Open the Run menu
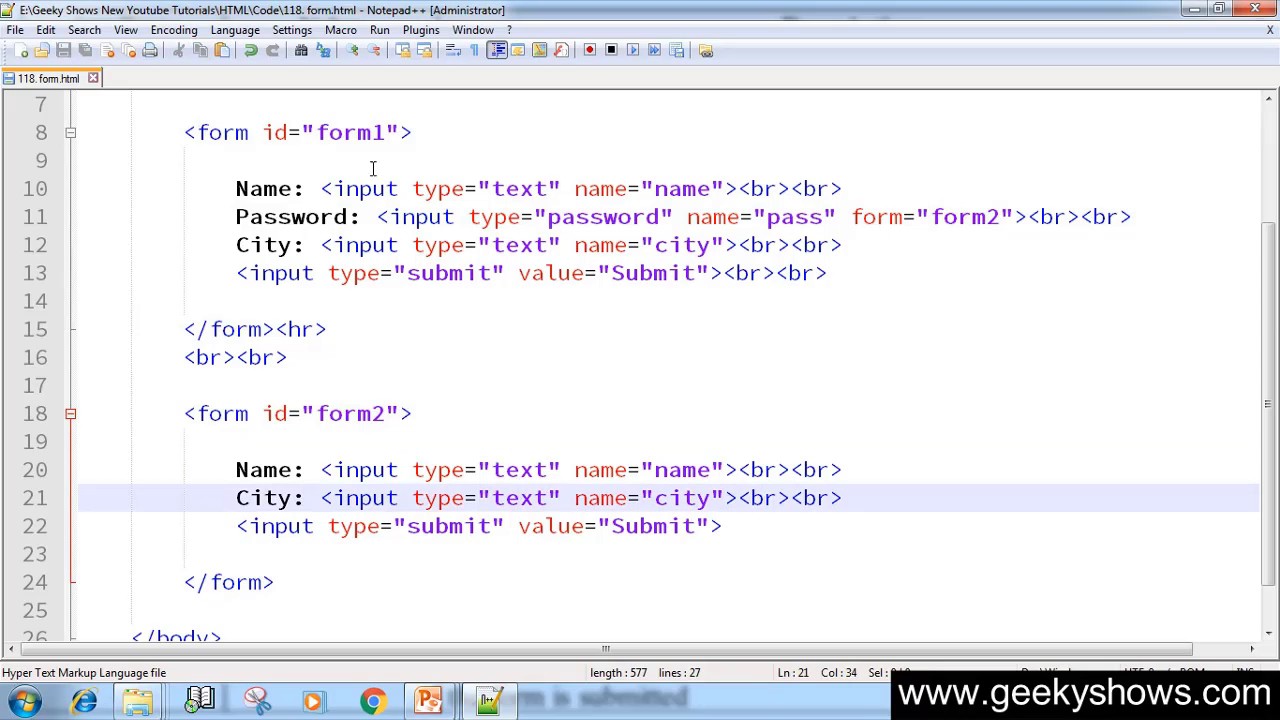Screen dimensions: 1280x720 [379, 30]
